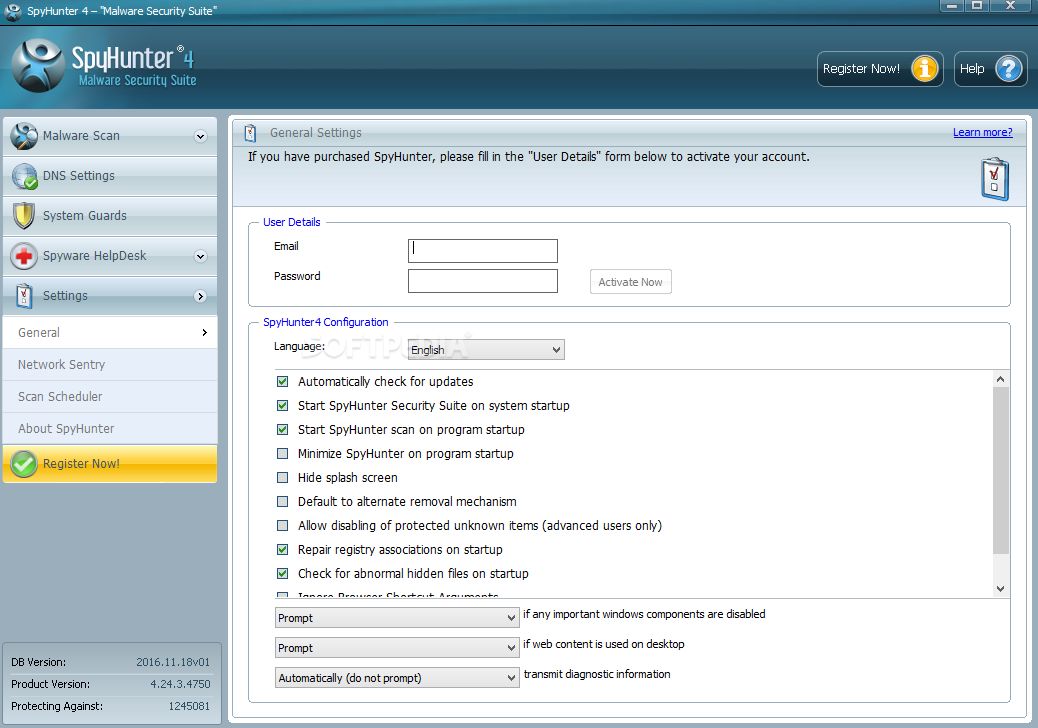Screen dimensions: 1038x728
Task: Follow the Learn more? link
Action: pos(982,132)
